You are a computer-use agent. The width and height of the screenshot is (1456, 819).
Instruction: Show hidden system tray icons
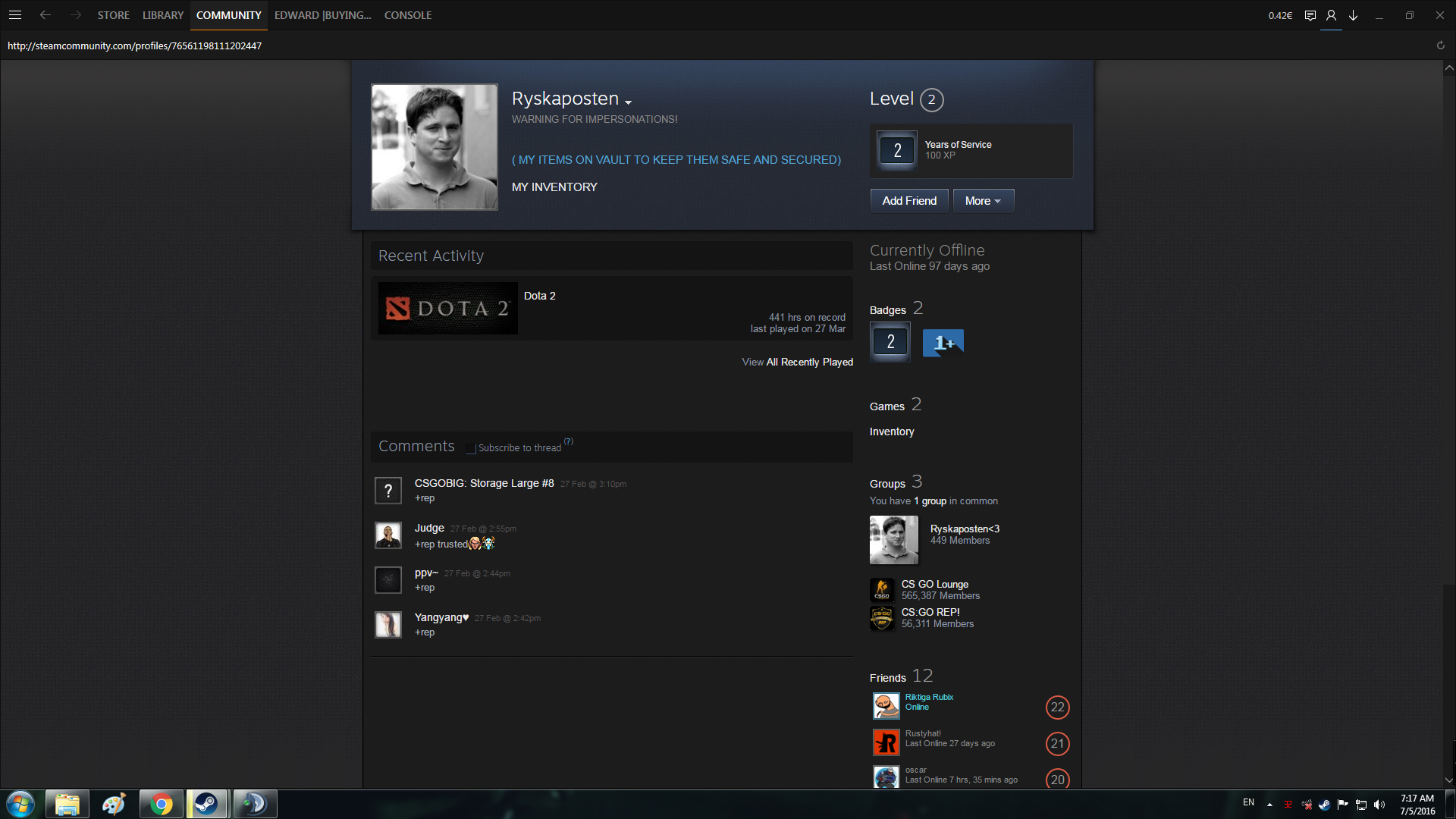point(1269,805)
